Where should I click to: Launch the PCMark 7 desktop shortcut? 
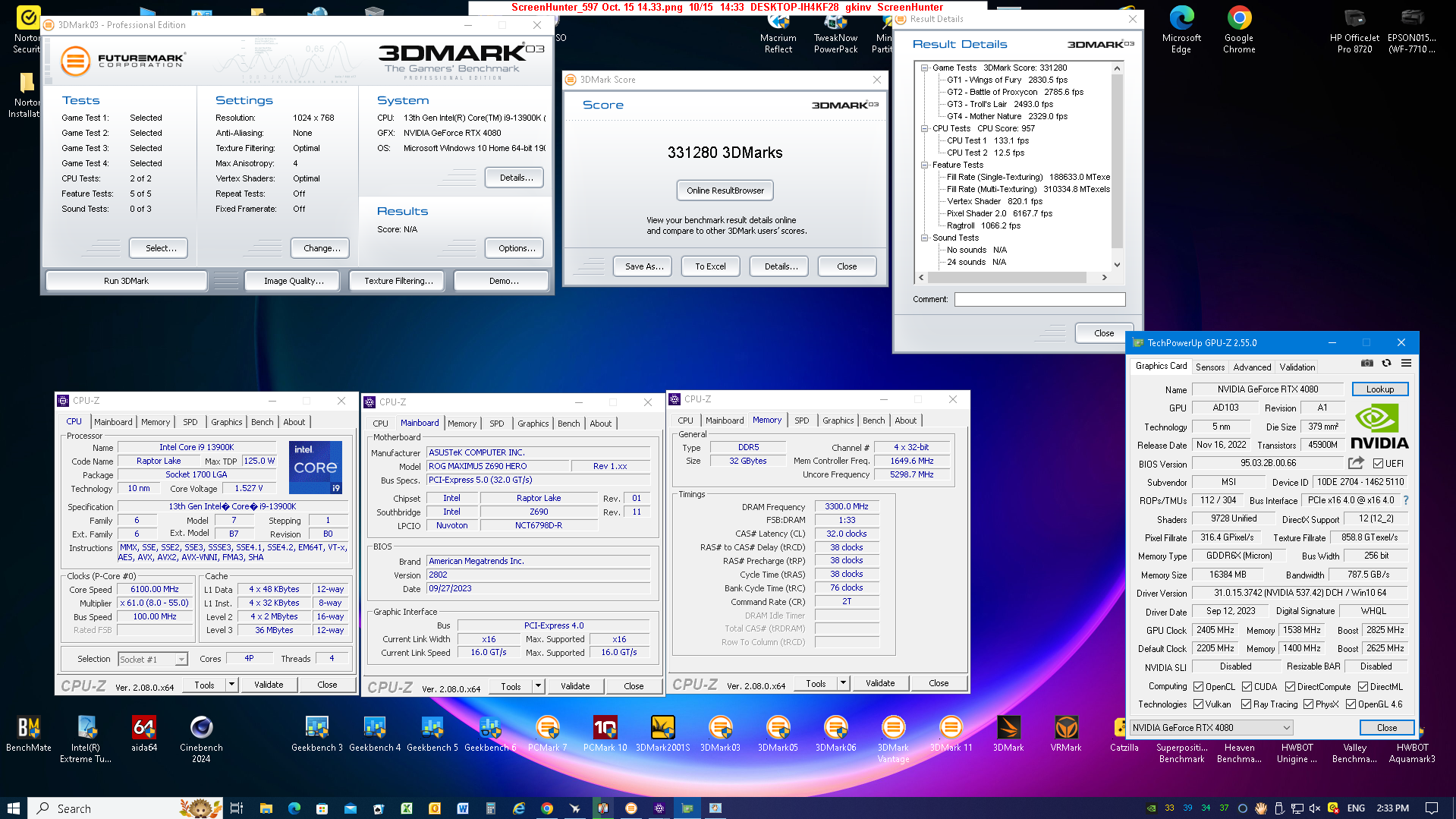tap(548, 734)
